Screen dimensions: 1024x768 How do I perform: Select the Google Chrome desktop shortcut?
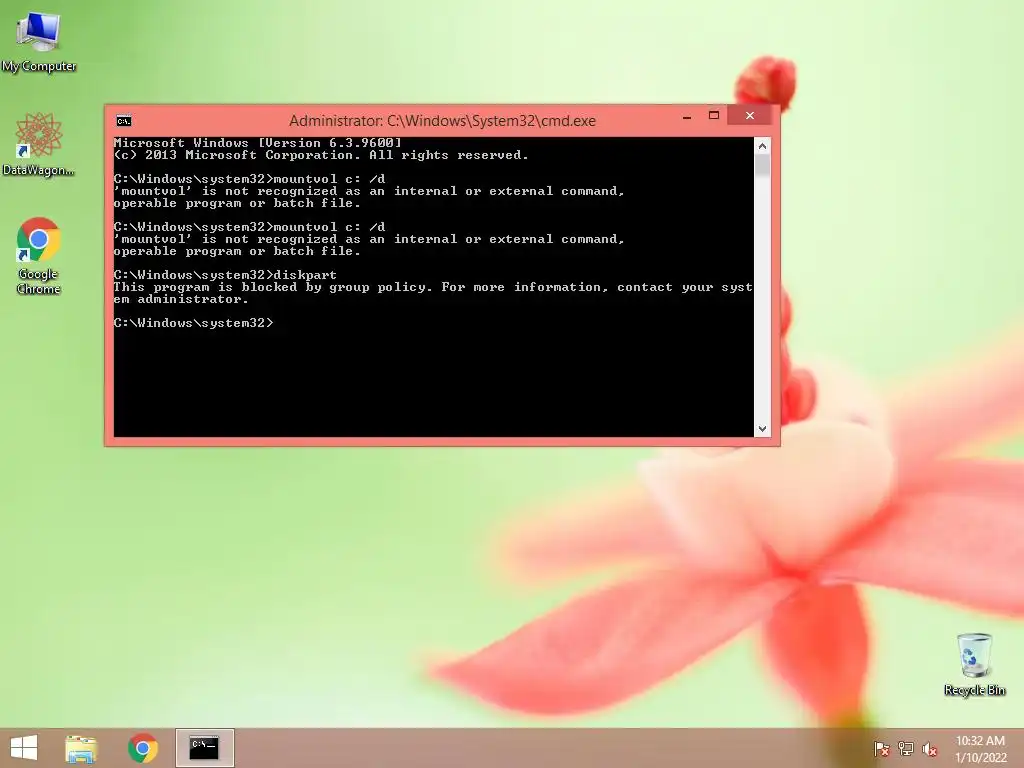(39, 255)
